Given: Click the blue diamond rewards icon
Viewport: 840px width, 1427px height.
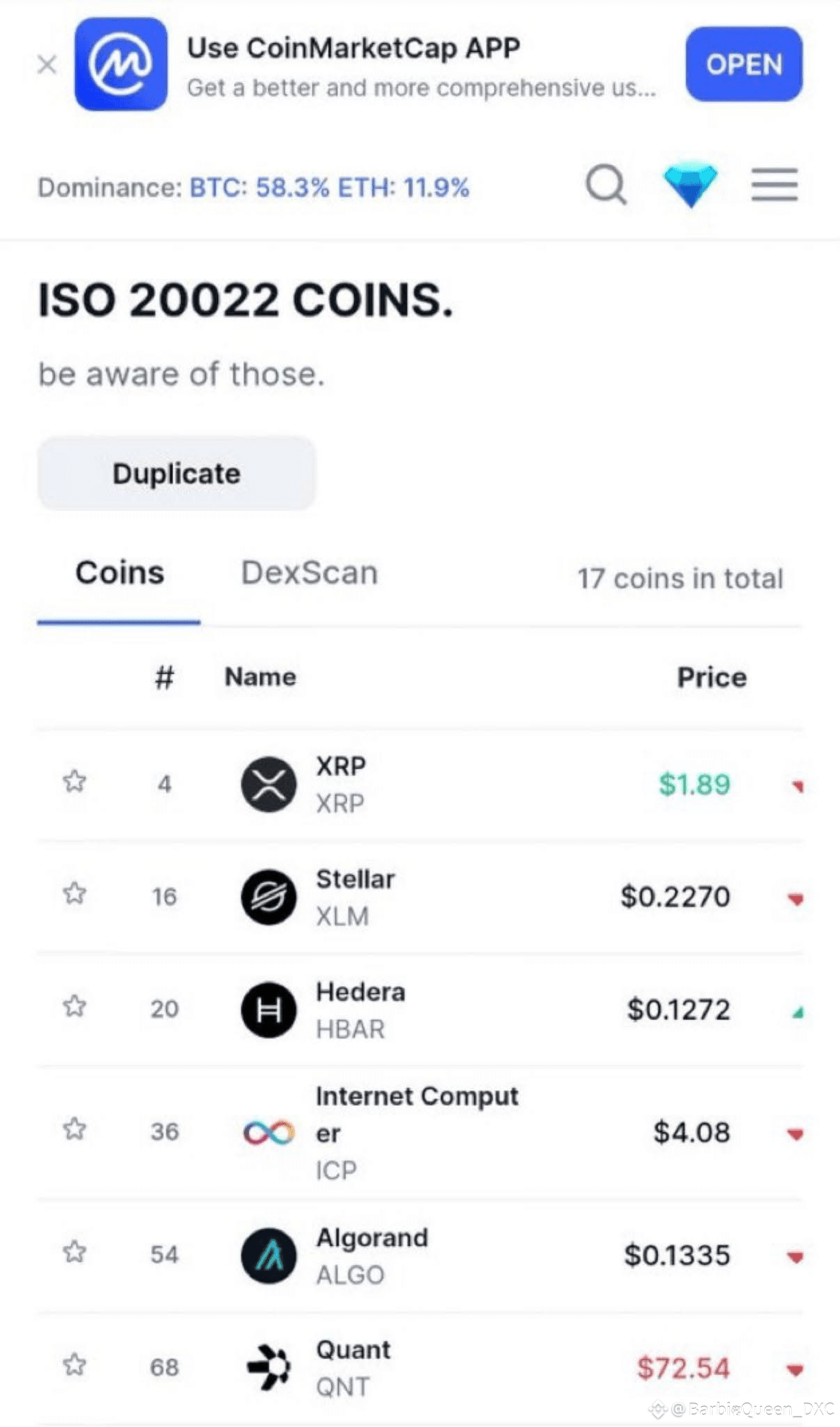Looking at the screenshot, I should [x=690, y=185].
